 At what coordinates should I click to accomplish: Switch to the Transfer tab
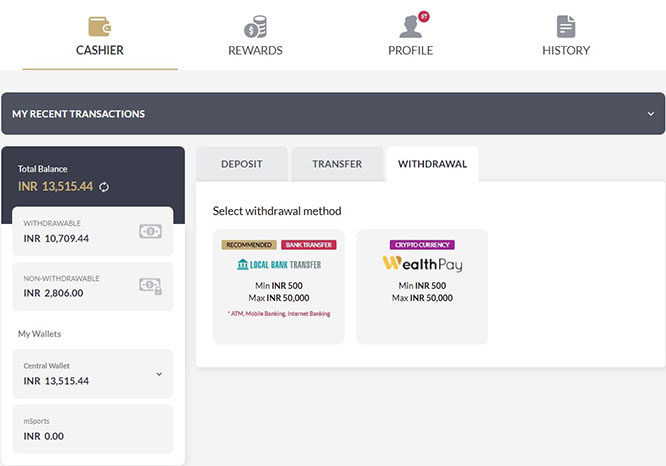[337, 164]
